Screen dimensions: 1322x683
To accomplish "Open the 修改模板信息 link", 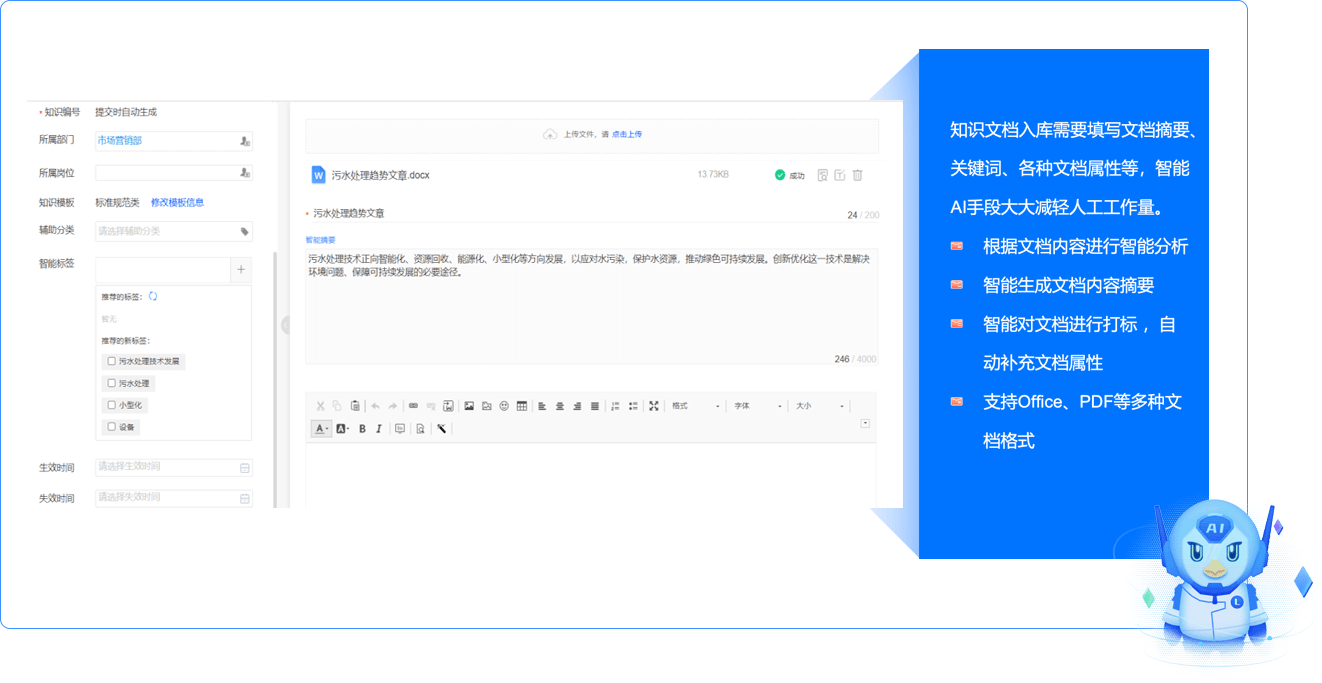I will coord(177,202).
